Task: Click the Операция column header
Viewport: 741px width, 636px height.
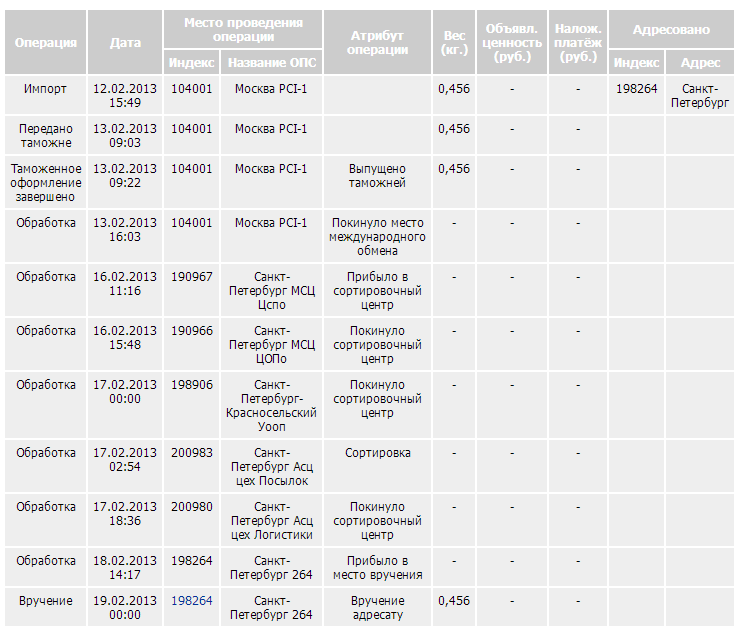Action: (45, 43)
